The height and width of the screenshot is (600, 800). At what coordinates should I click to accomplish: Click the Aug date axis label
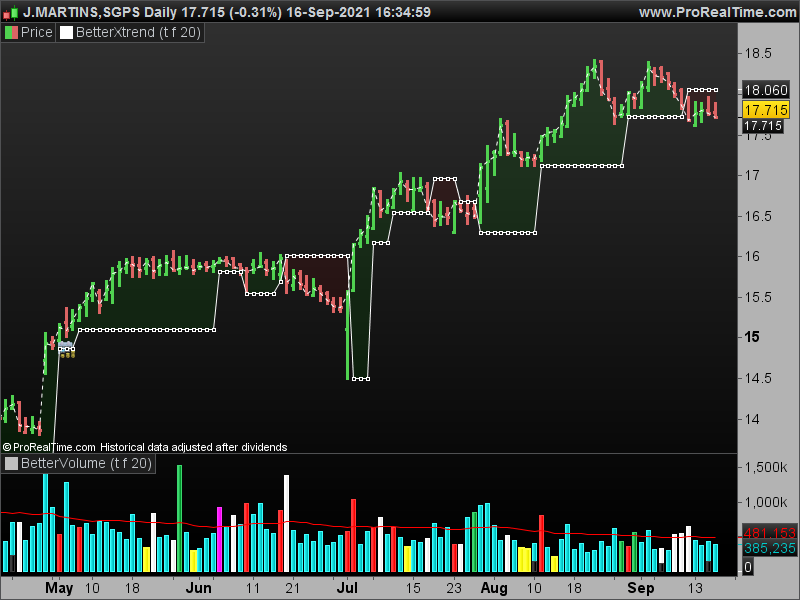(494, 588)
